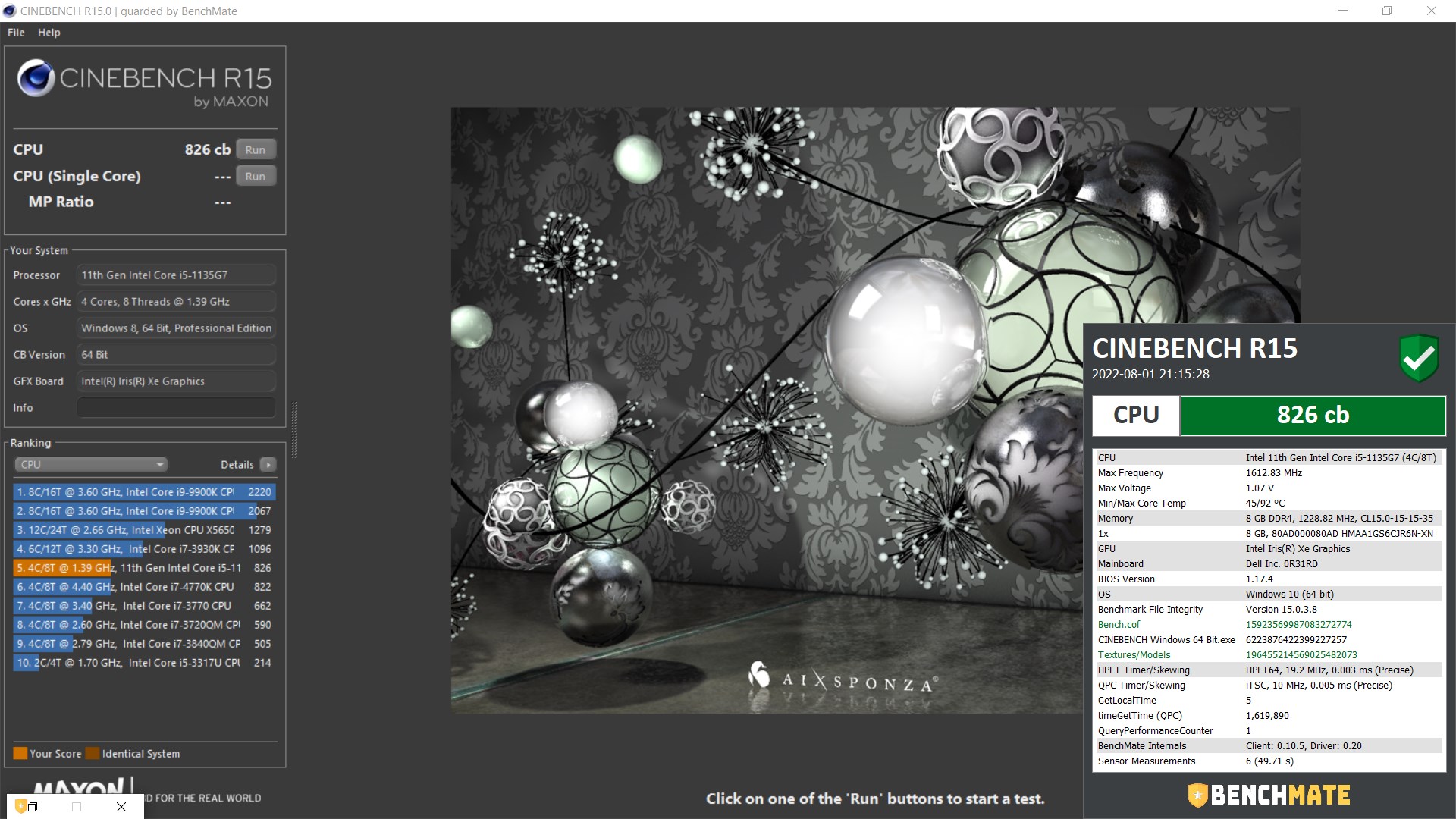Click the BenchMate Internals row
This screenshot has width=1456, height=819.
(x=1268, y=745)
